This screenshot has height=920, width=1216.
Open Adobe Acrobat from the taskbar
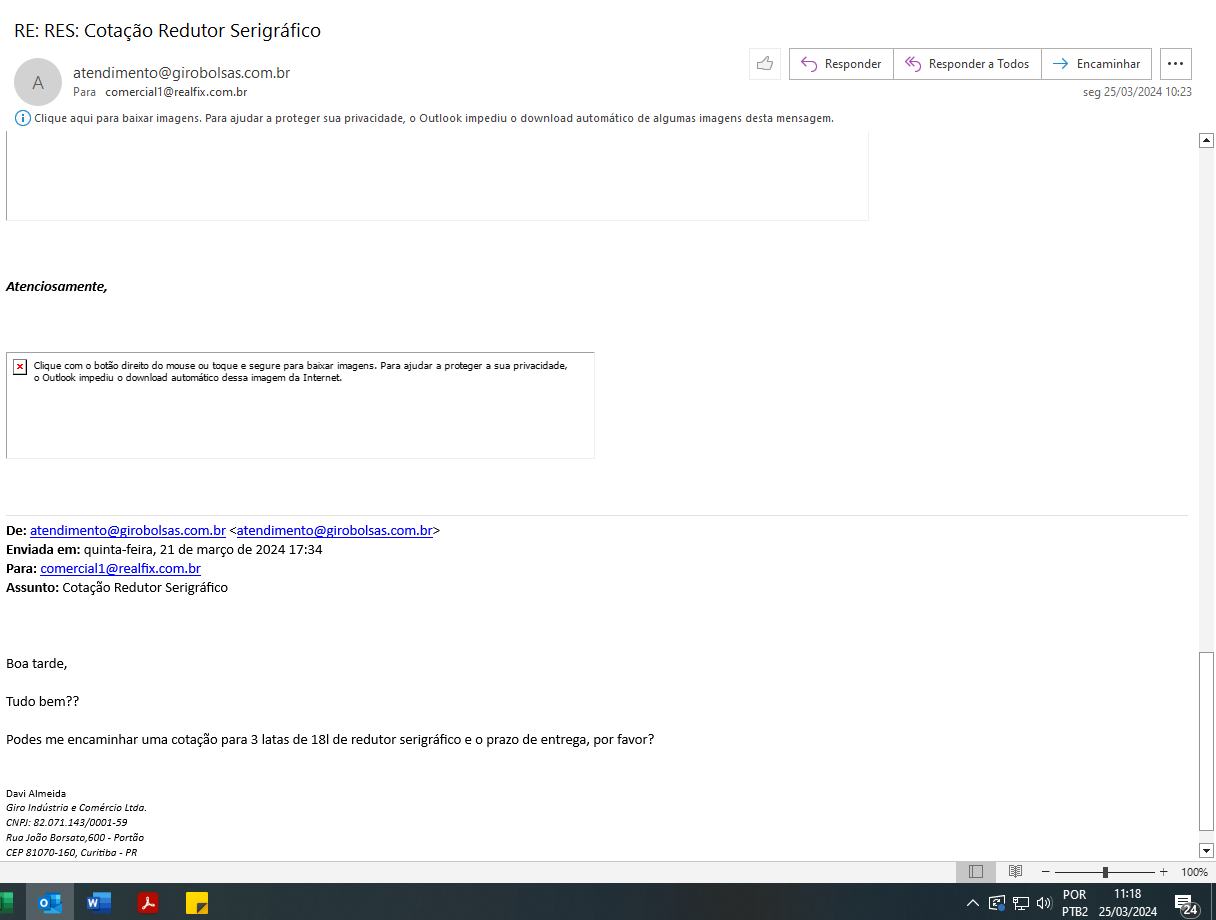click(148, 902)
